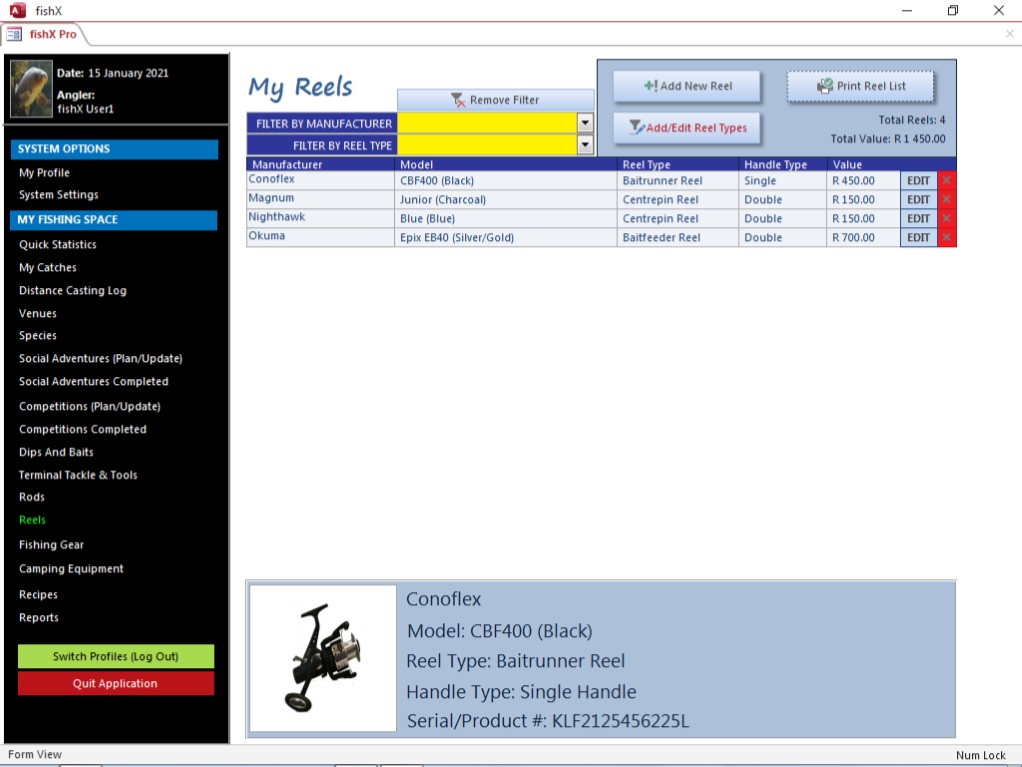1022x767 pixels.
Task: Click the angler profile photo
Action: click(x=31, y=89)
